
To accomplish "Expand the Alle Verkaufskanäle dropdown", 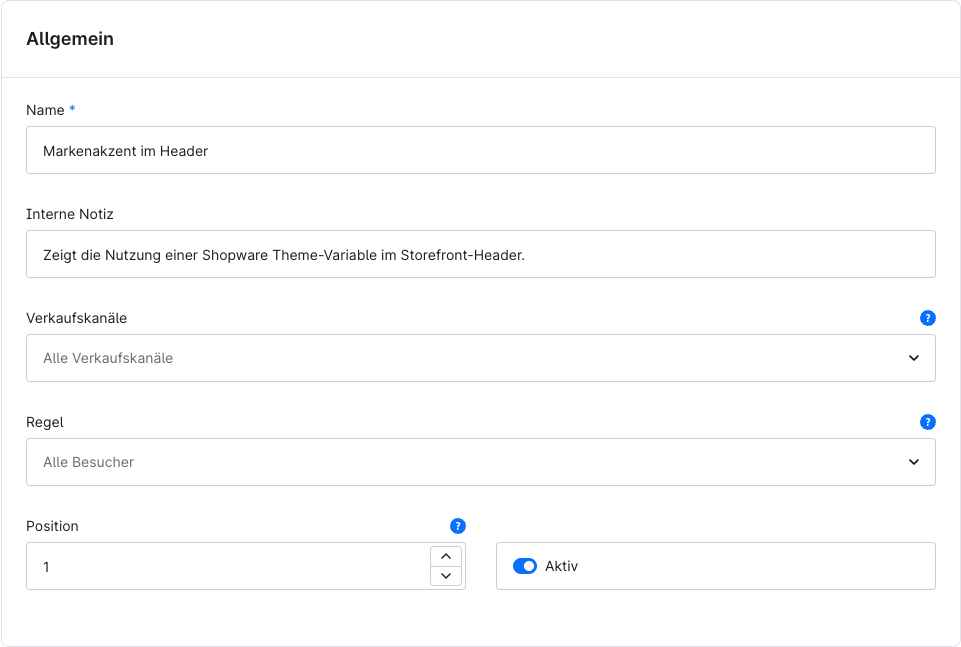I will [480, 358].
